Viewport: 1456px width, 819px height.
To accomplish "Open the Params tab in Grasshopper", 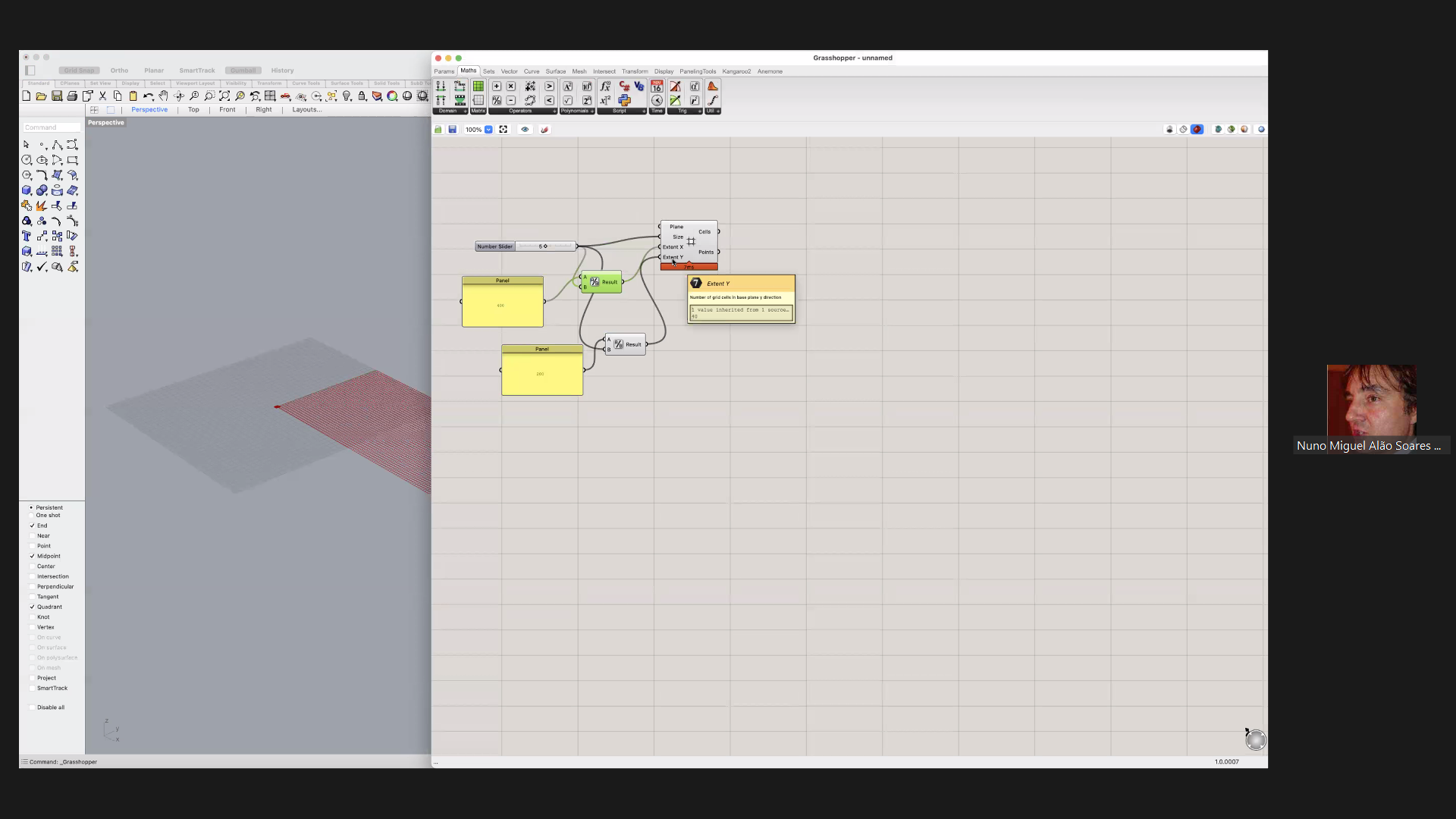I will point(444,71).
